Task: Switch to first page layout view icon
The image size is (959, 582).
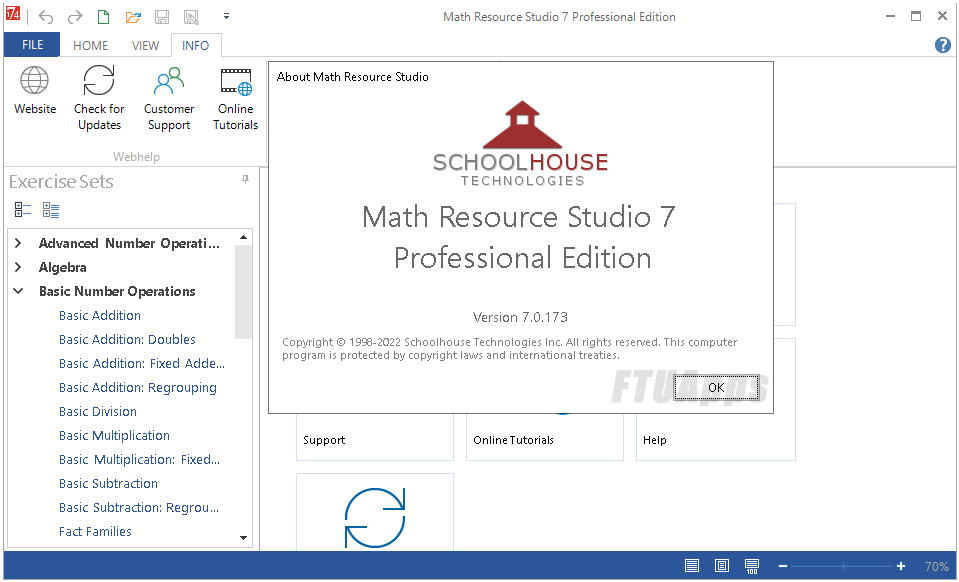Action: pos(692,566)
